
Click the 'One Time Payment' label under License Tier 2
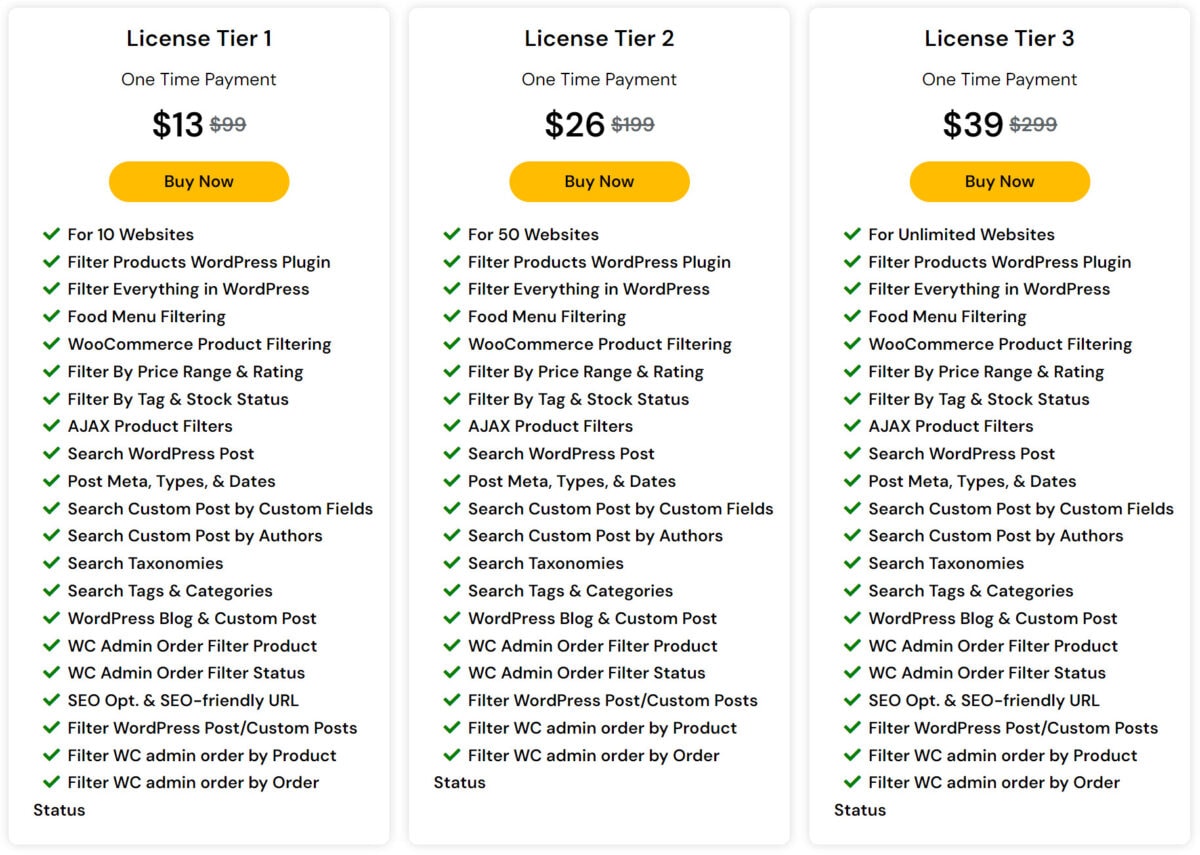(599, 79)
